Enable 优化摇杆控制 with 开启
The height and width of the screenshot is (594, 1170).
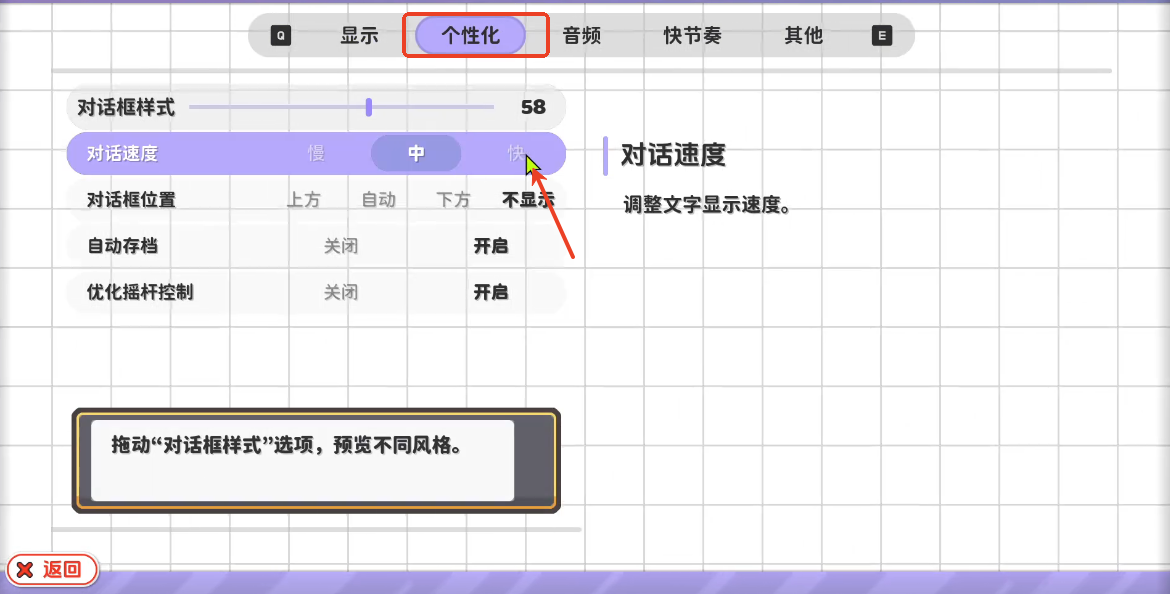(491, 293)
